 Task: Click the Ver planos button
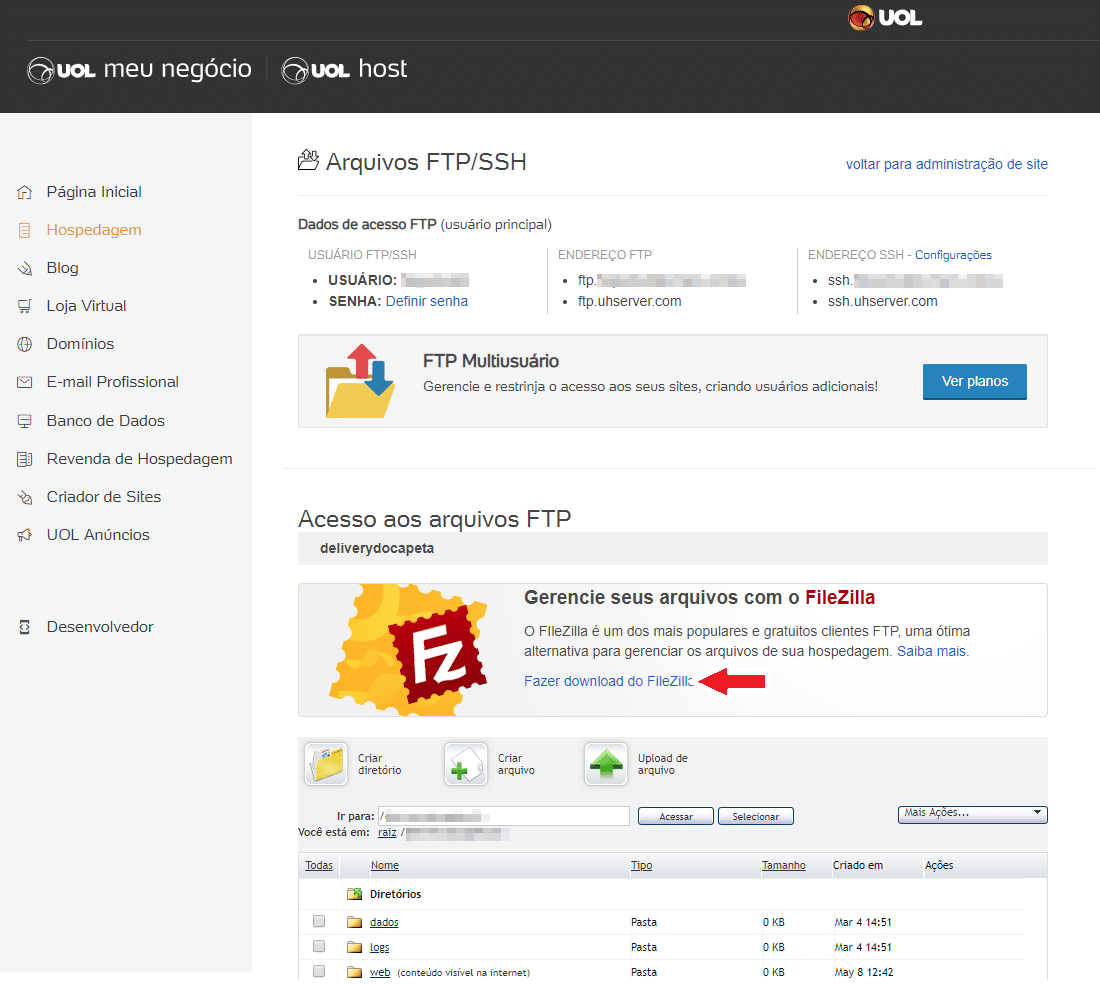tap(974, 382)
